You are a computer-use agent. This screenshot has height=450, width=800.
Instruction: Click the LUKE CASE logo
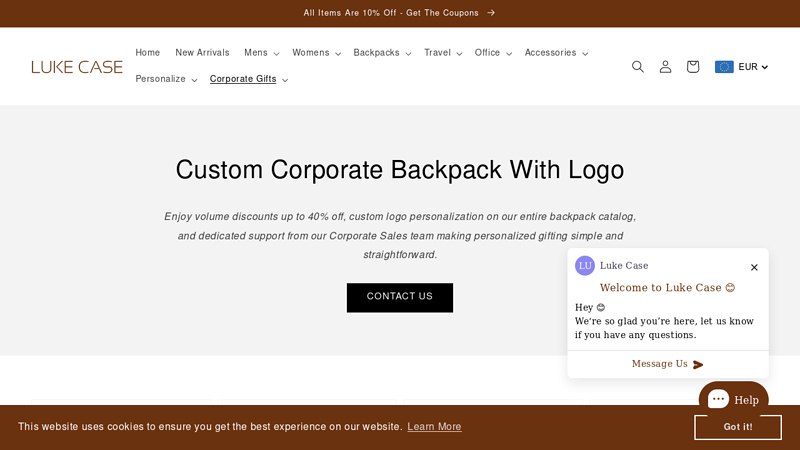point(77,67)
